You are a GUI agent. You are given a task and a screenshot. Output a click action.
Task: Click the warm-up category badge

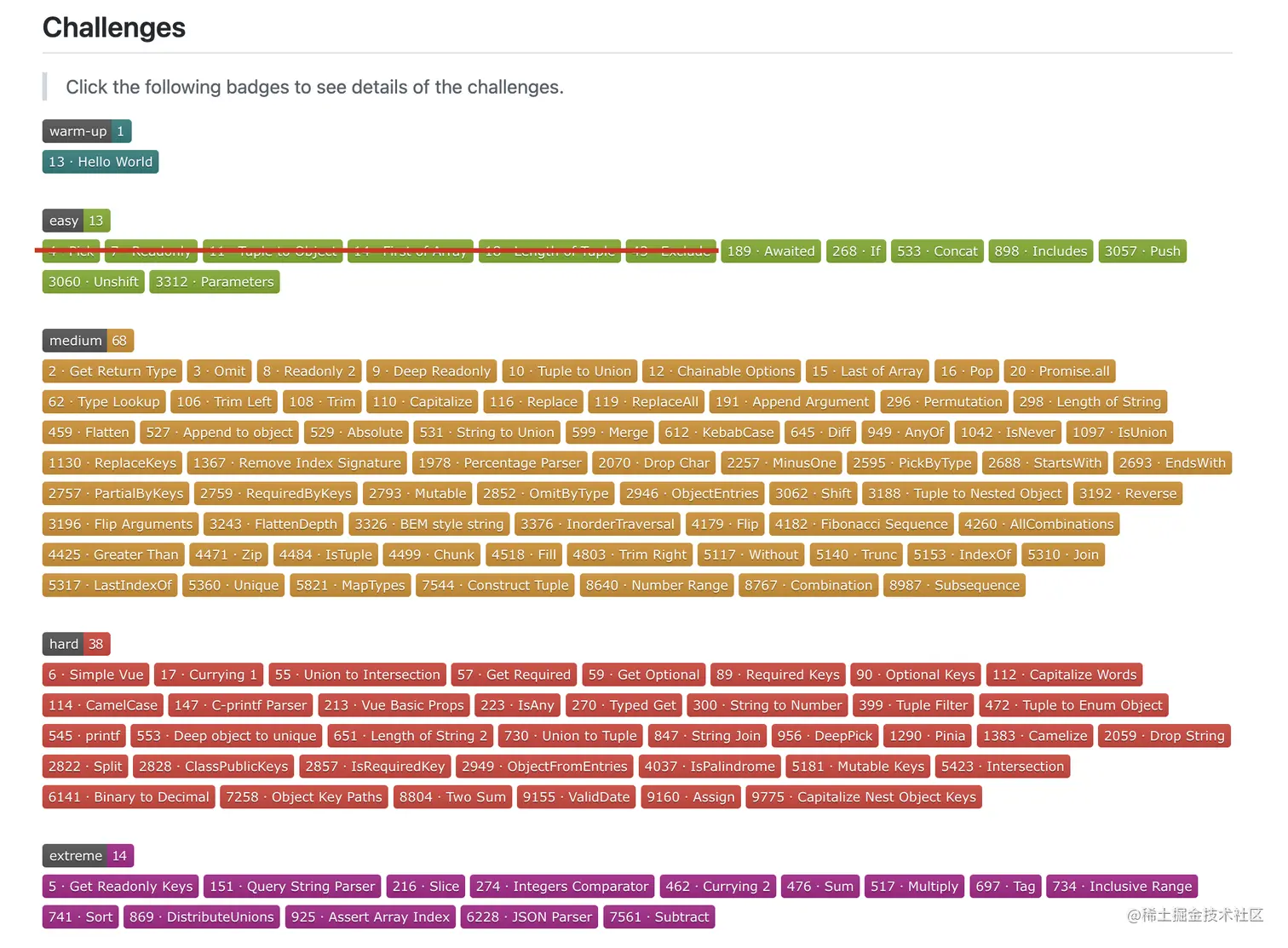pos(87,131)
